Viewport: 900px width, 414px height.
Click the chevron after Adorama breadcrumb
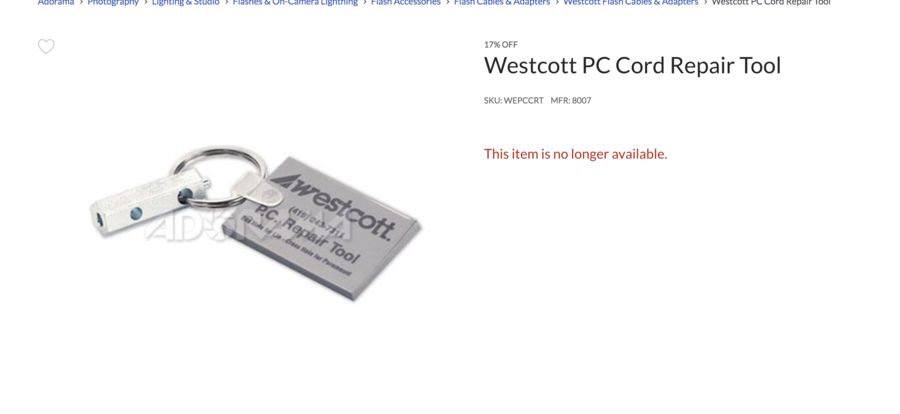[x=81, y=2]
